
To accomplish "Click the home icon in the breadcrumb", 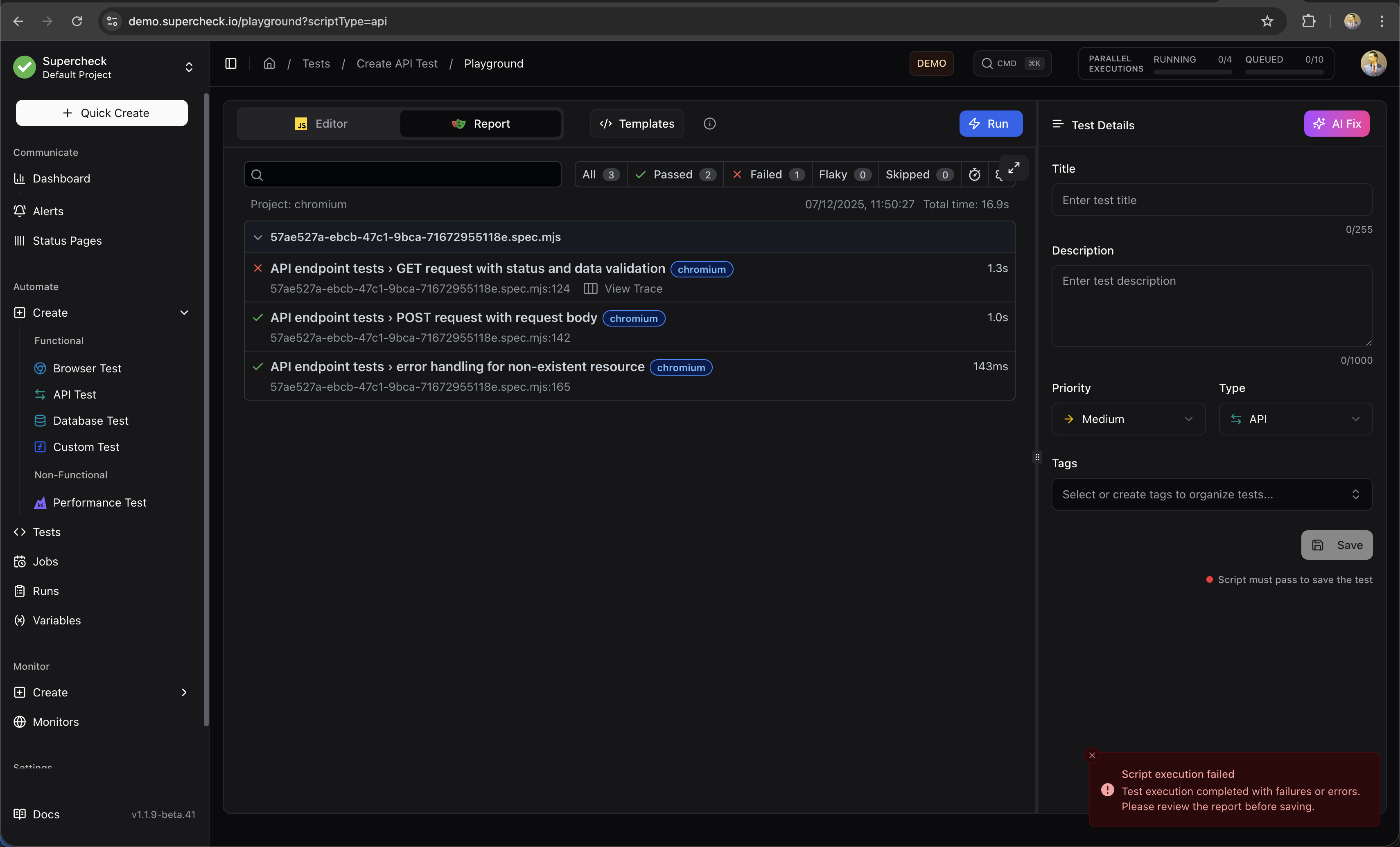I will (x=269, y=63).
